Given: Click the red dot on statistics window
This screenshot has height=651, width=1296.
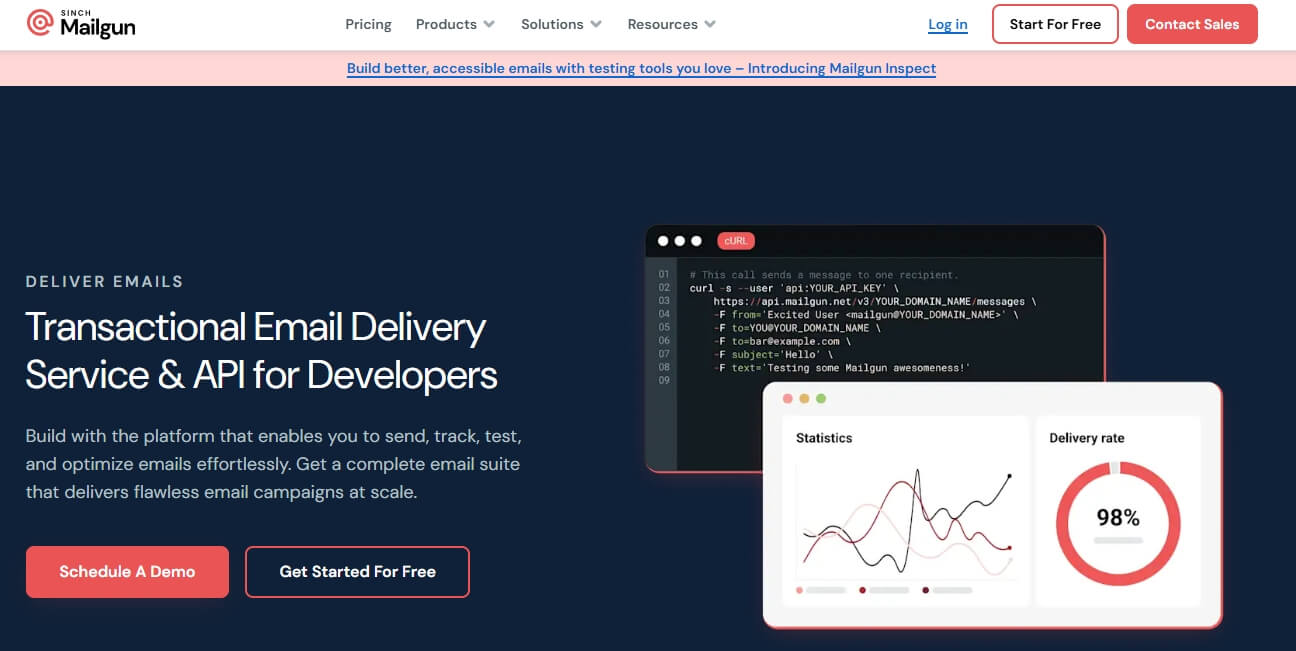Looking at the screenshot, I should pyautogui.click(x=788, y=399).
